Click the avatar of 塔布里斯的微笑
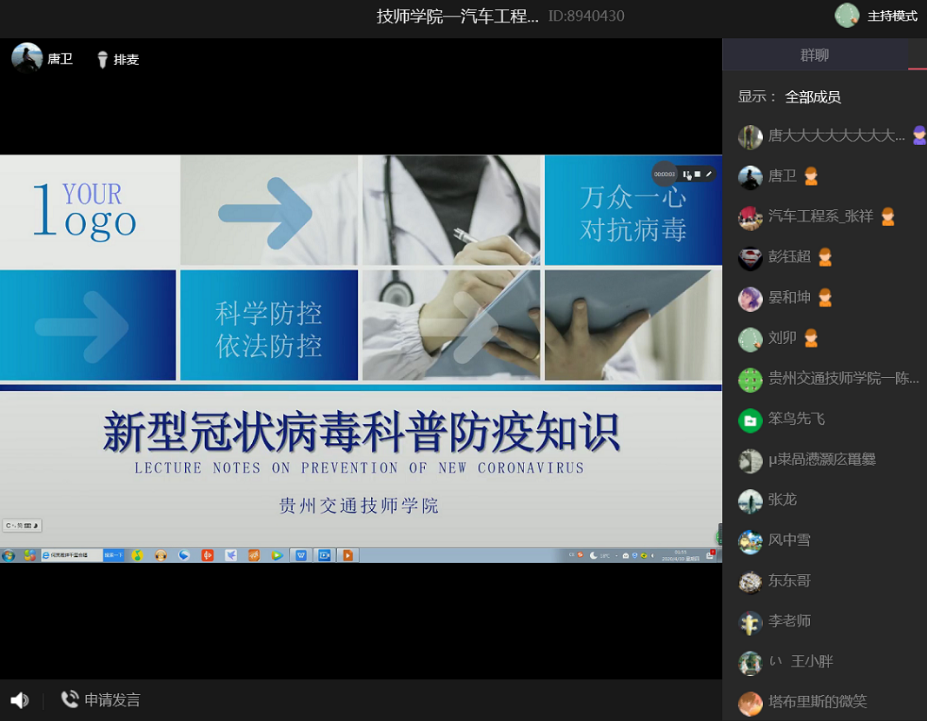This screenshot has width=927, height=721. click(x=750, y=703)
